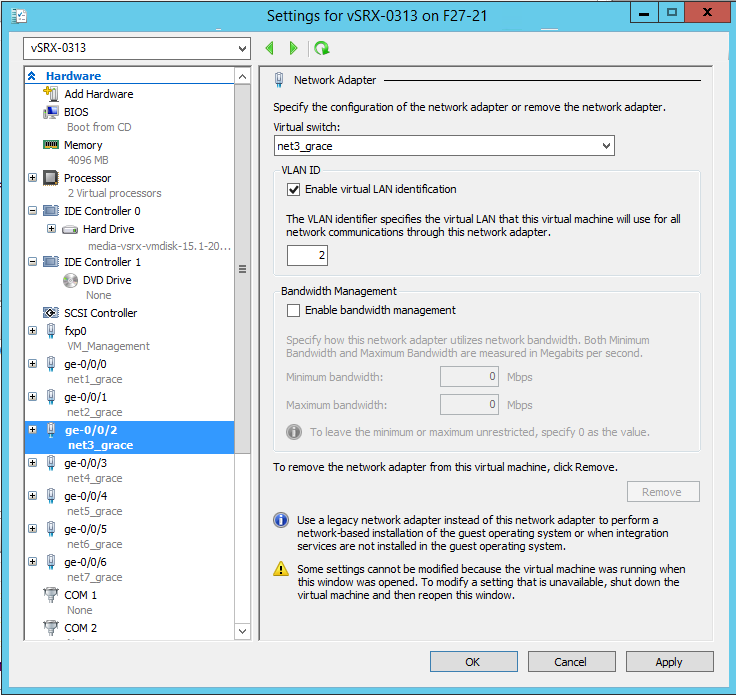This screenshot has width=736, height=695.
Task: Select the ge-0/0/3 adapter icon
Action: 51,463
